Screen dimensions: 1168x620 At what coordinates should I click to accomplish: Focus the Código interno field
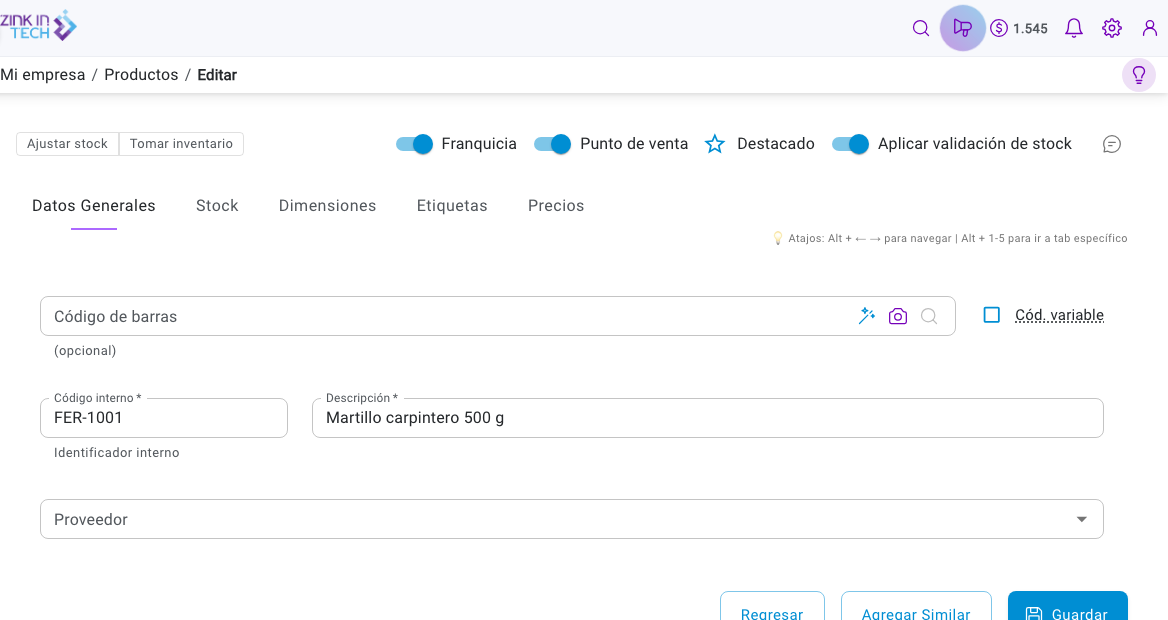click(x=164, y=418)
